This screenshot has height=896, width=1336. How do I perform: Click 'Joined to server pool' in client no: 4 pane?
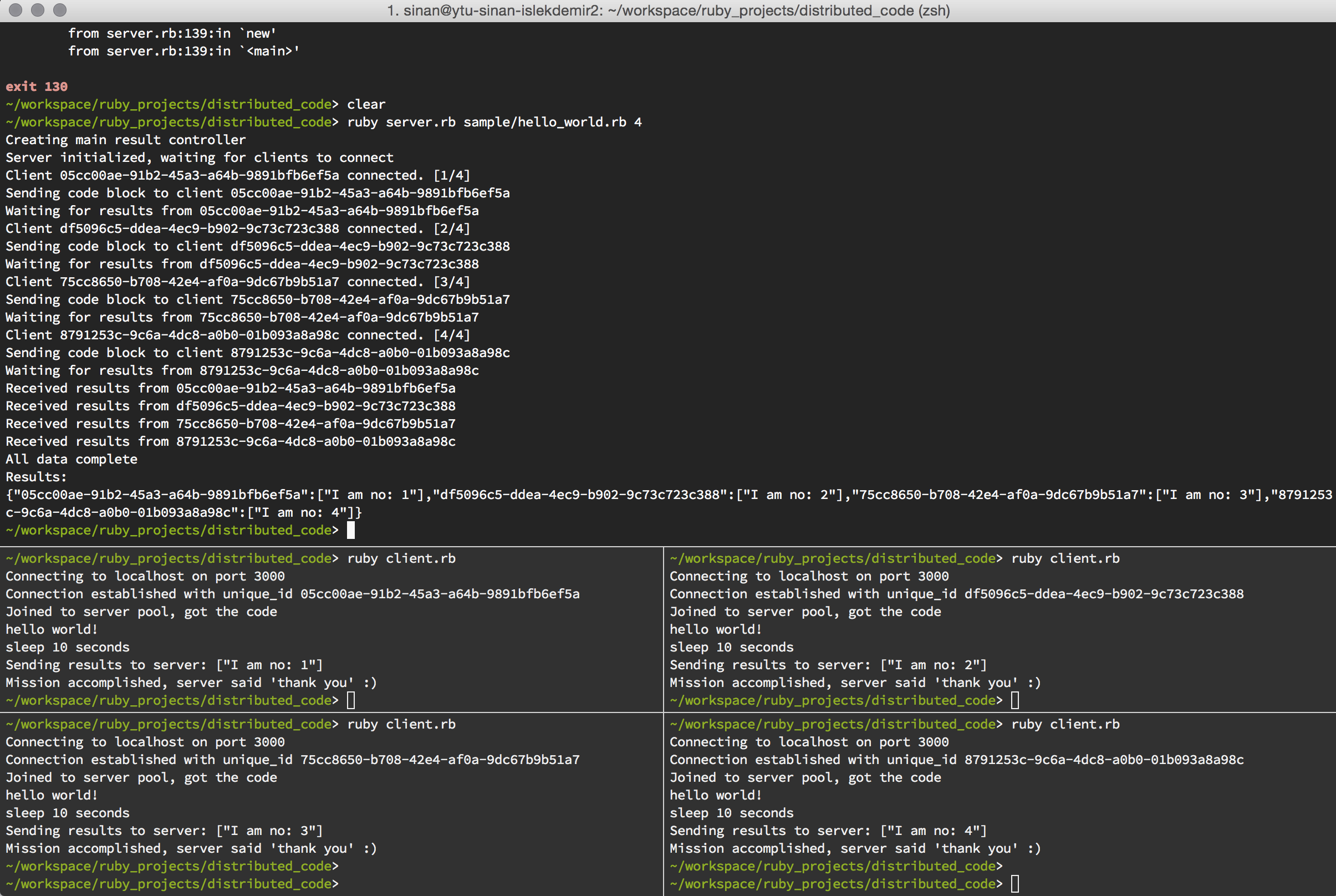pyautogui.click(x=805, y=777)
